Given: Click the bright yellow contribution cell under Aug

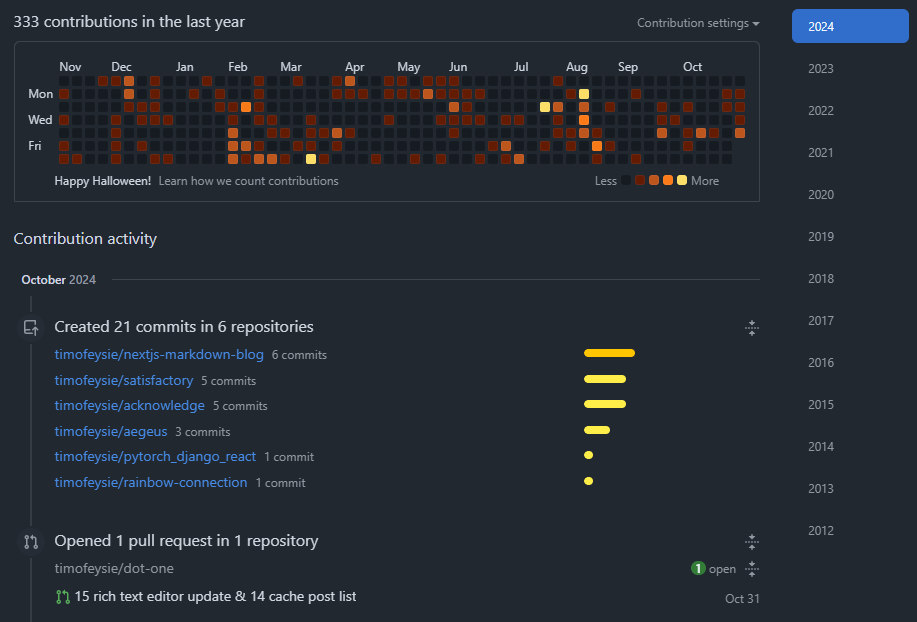Looking at the screenshot, I should coord(584,94).
